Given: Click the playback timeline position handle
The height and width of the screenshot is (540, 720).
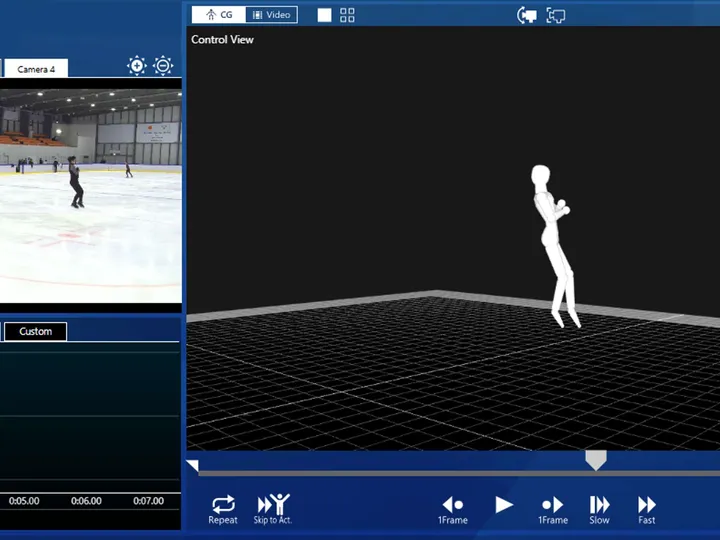Looking at the screenshot, I should click(595, 460).
